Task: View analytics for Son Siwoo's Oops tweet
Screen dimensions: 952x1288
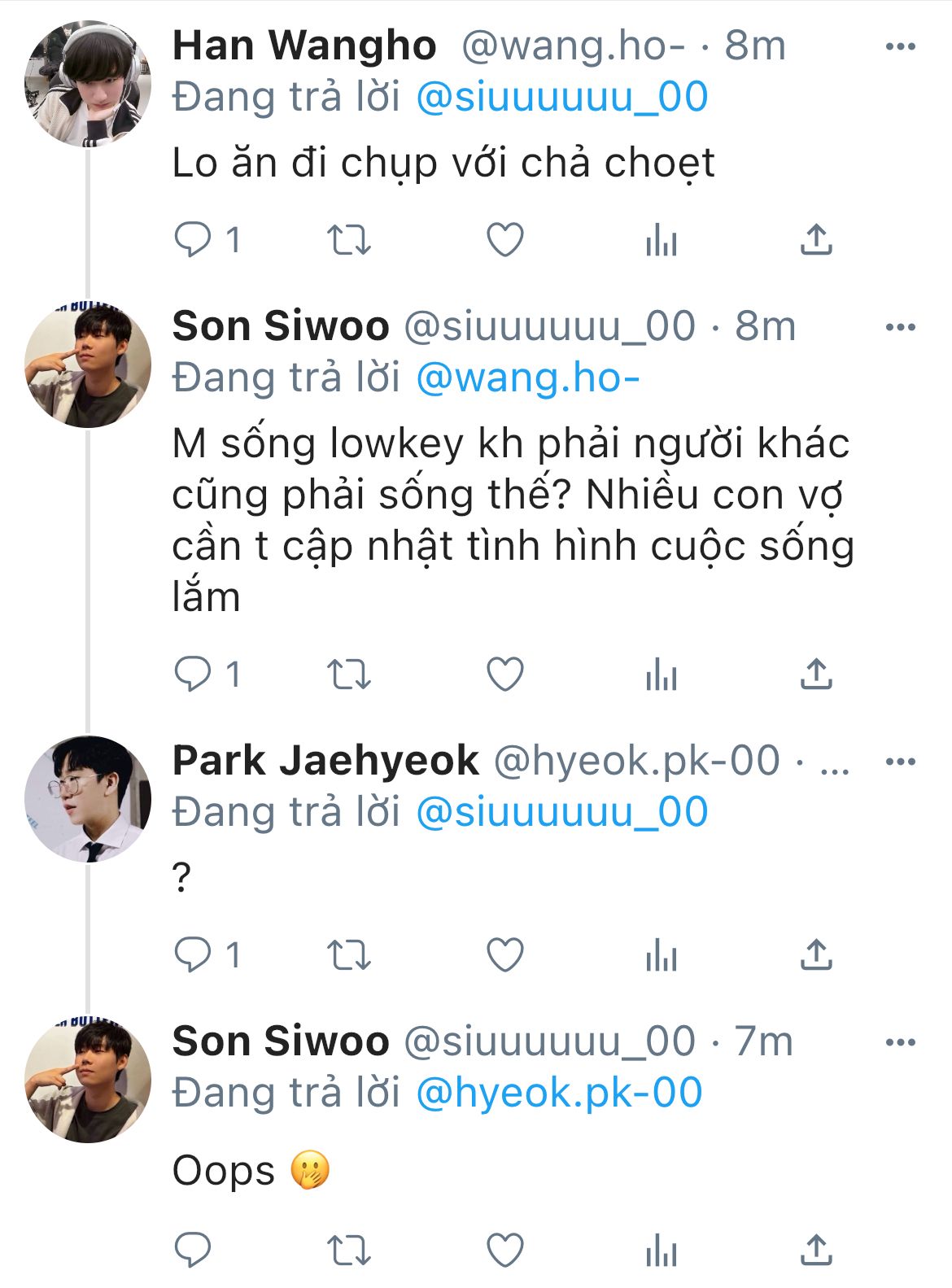Action: (661, 1251)
